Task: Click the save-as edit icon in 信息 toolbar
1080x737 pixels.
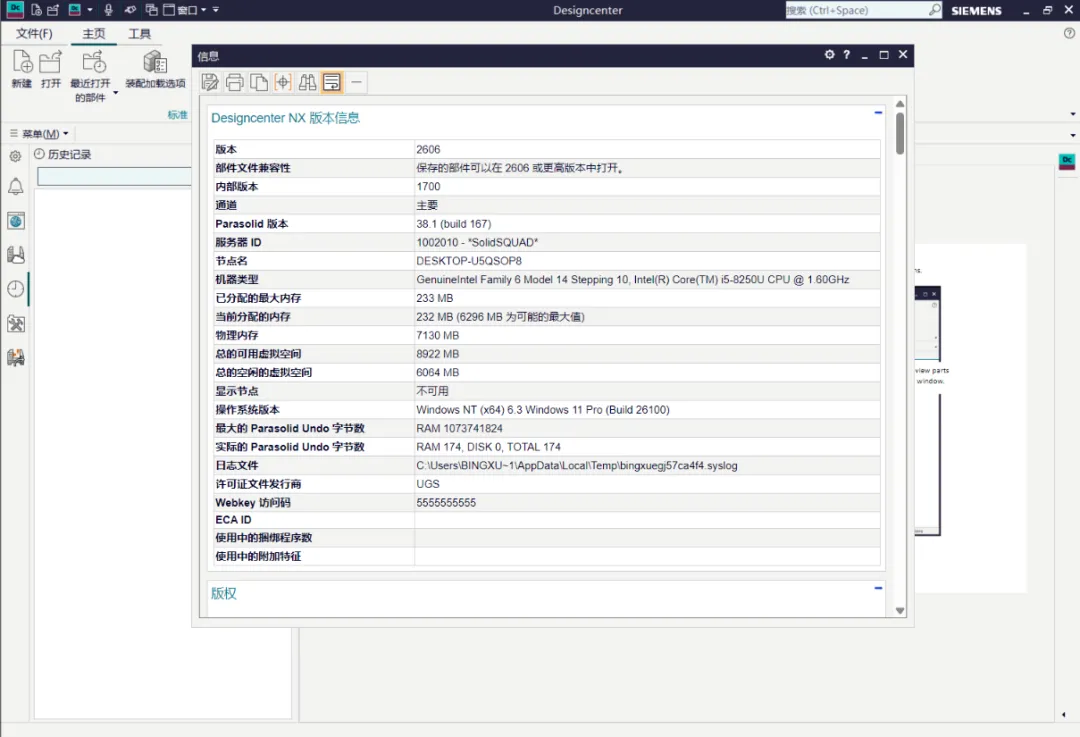Action: (210, 83)
